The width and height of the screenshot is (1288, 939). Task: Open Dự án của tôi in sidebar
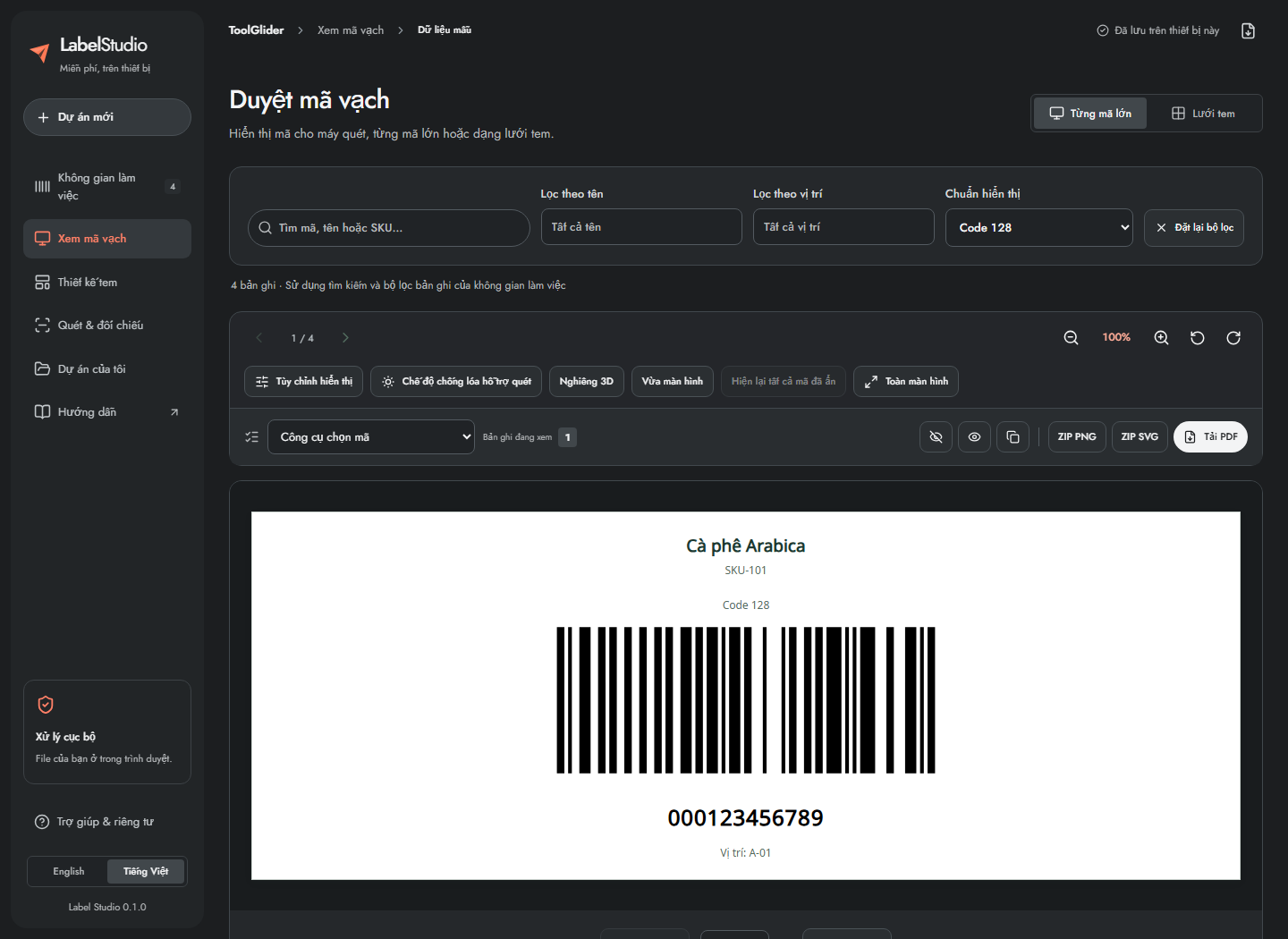click(107, 369)
